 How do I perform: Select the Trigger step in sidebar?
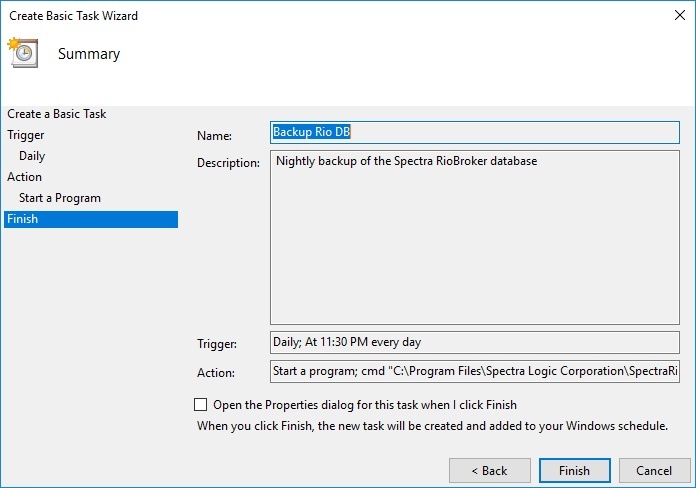26,135
